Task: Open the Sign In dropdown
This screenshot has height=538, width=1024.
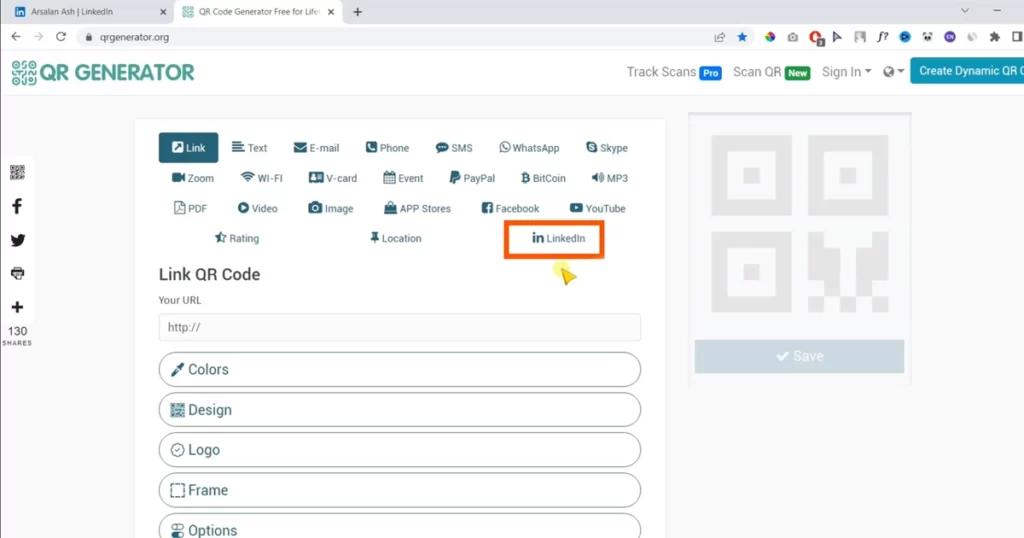Action: click(x=846, y=72)
